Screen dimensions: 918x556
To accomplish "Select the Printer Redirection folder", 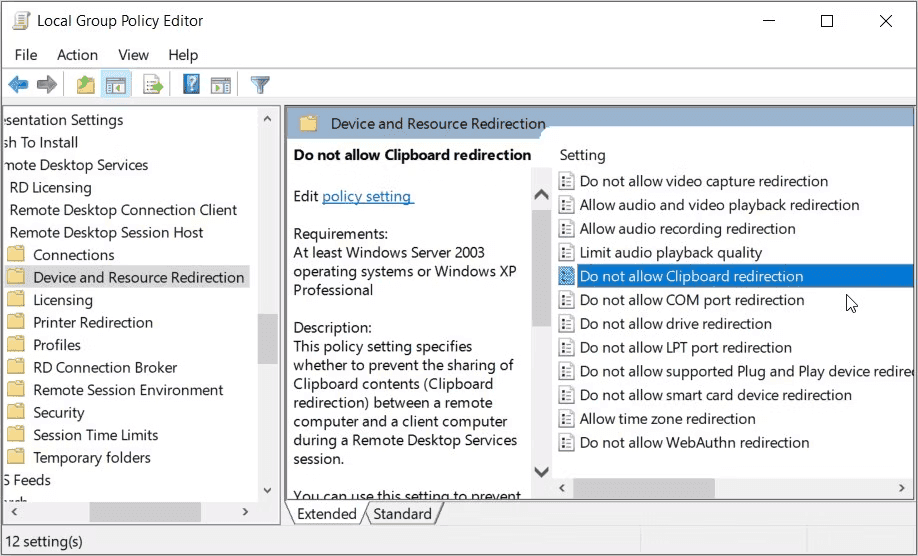I will (x=93, y=322).
